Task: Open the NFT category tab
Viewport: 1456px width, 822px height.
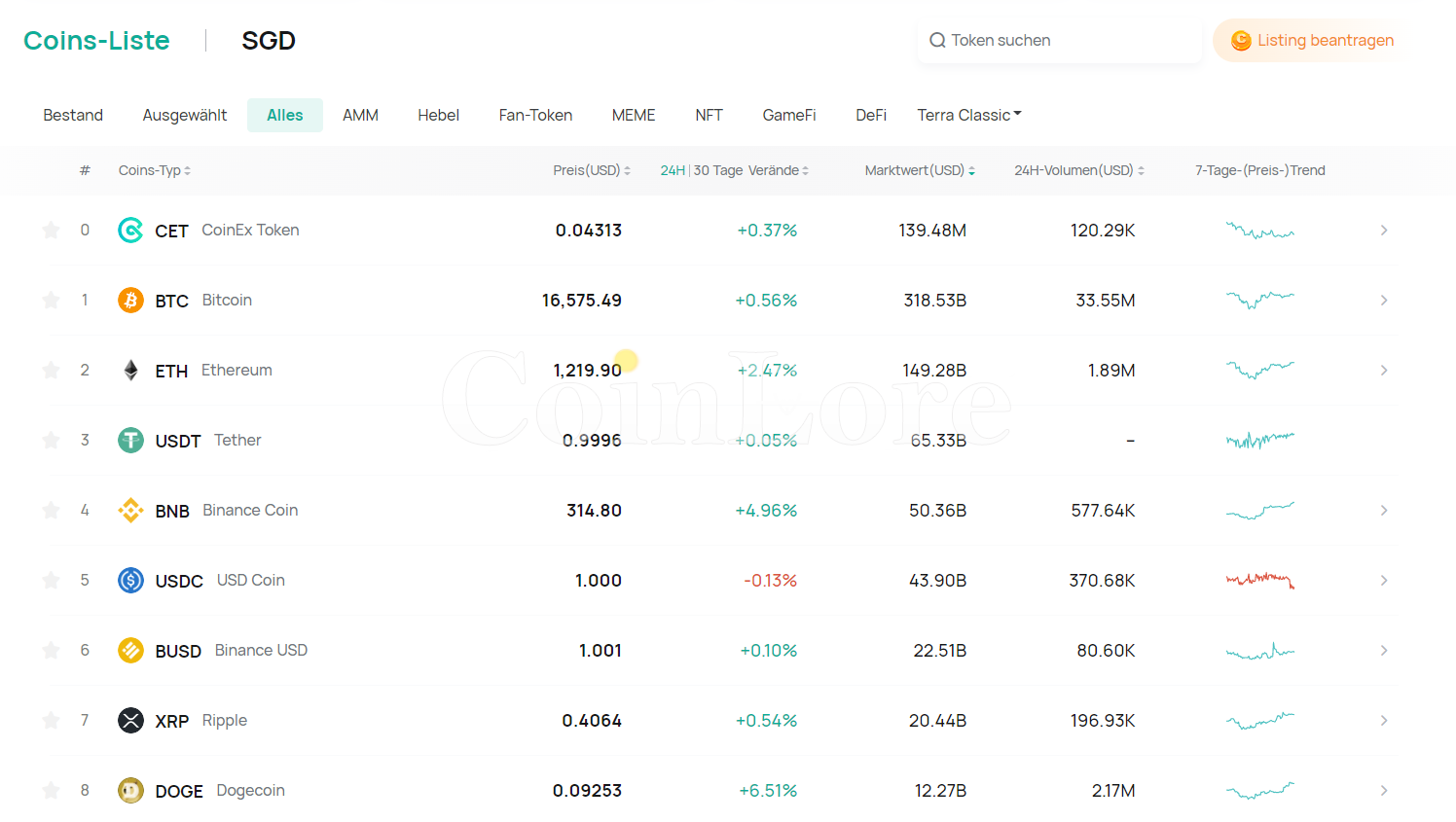Action: (x=709, y=115)
